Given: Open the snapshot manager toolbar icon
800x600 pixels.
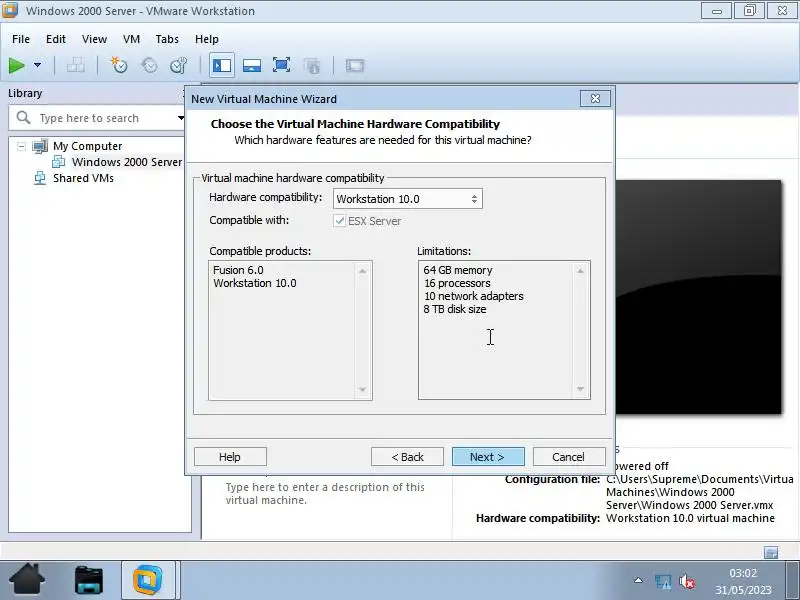Looking at the screenshot, I should 179,65.
